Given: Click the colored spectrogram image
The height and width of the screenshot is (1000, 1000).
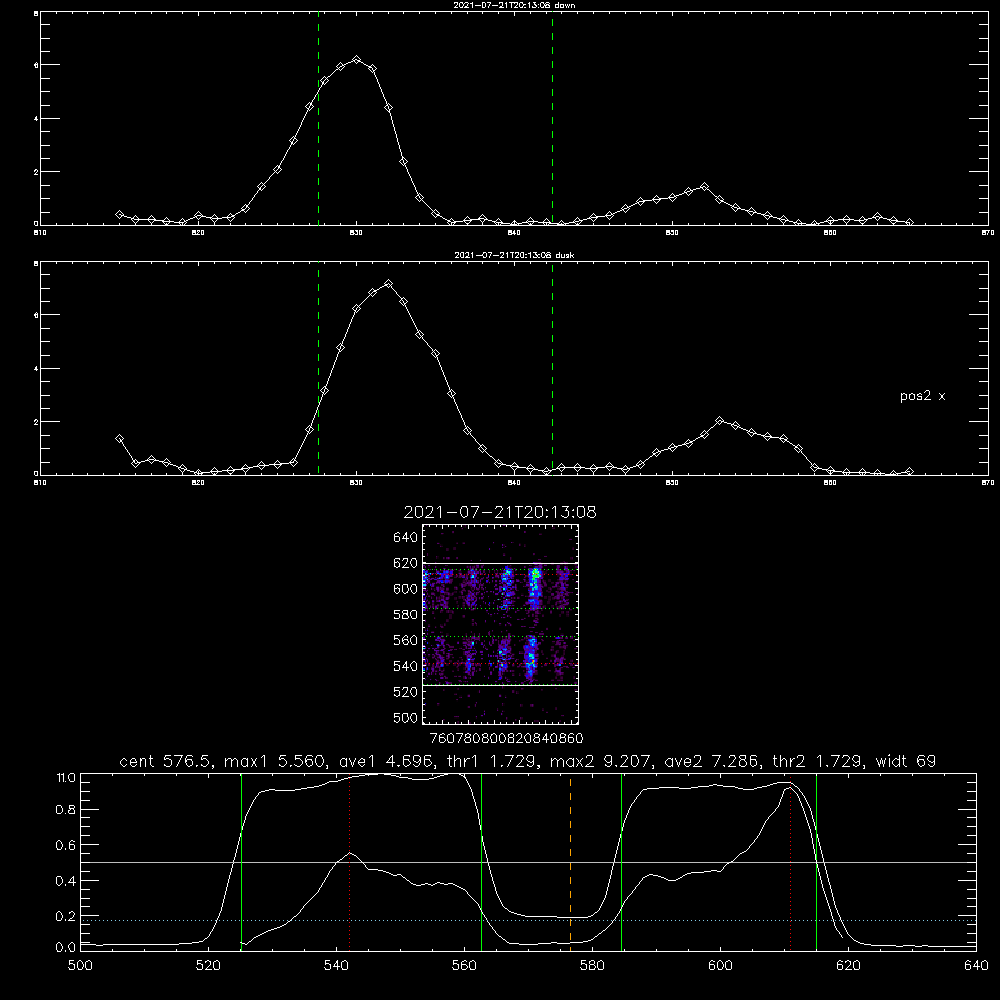Looking at the screenshot, I should point(500,624).
